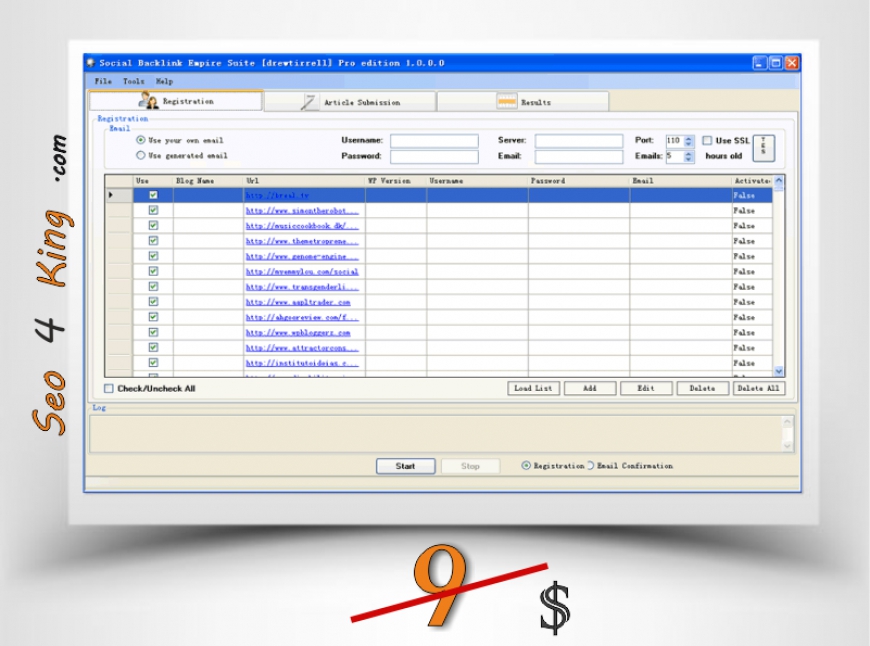Uncheck the Use box for themetroprene row
This screenshot has width=870, height=646.
point(153,241)
